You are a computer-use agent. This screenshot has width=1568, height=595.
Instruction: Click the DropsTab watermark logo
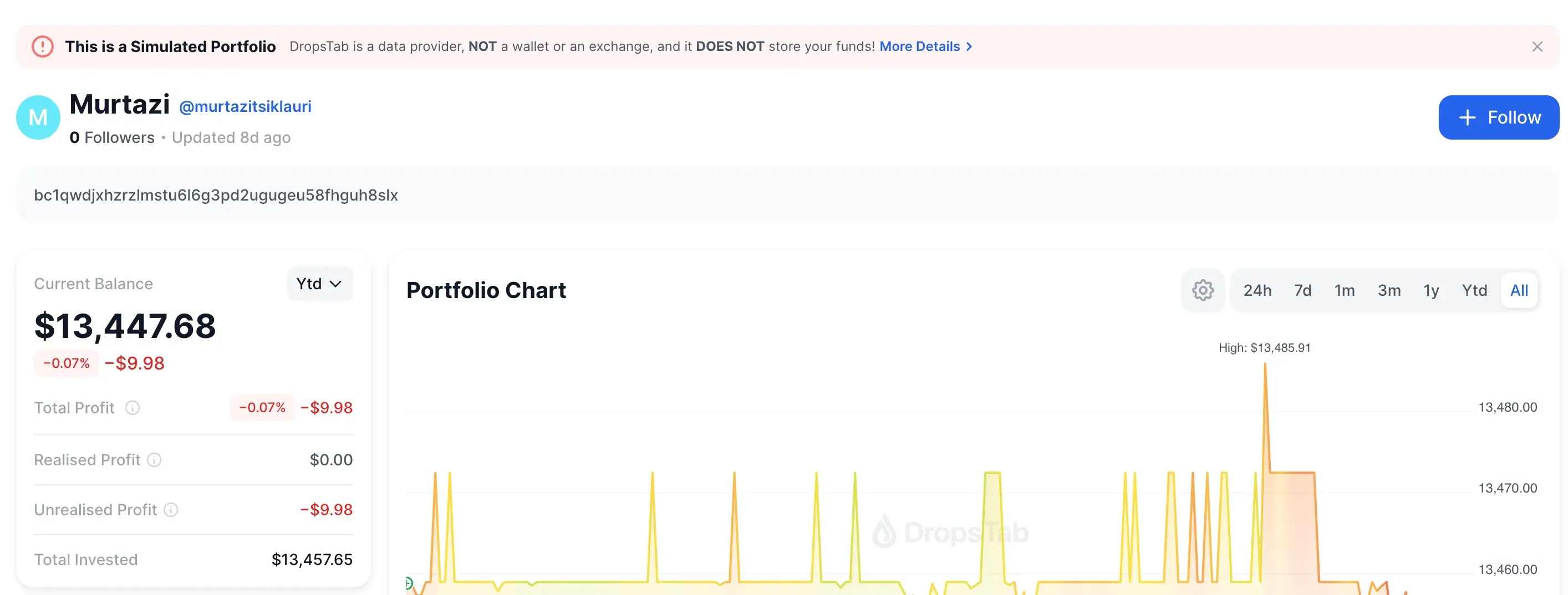[884, 531]
